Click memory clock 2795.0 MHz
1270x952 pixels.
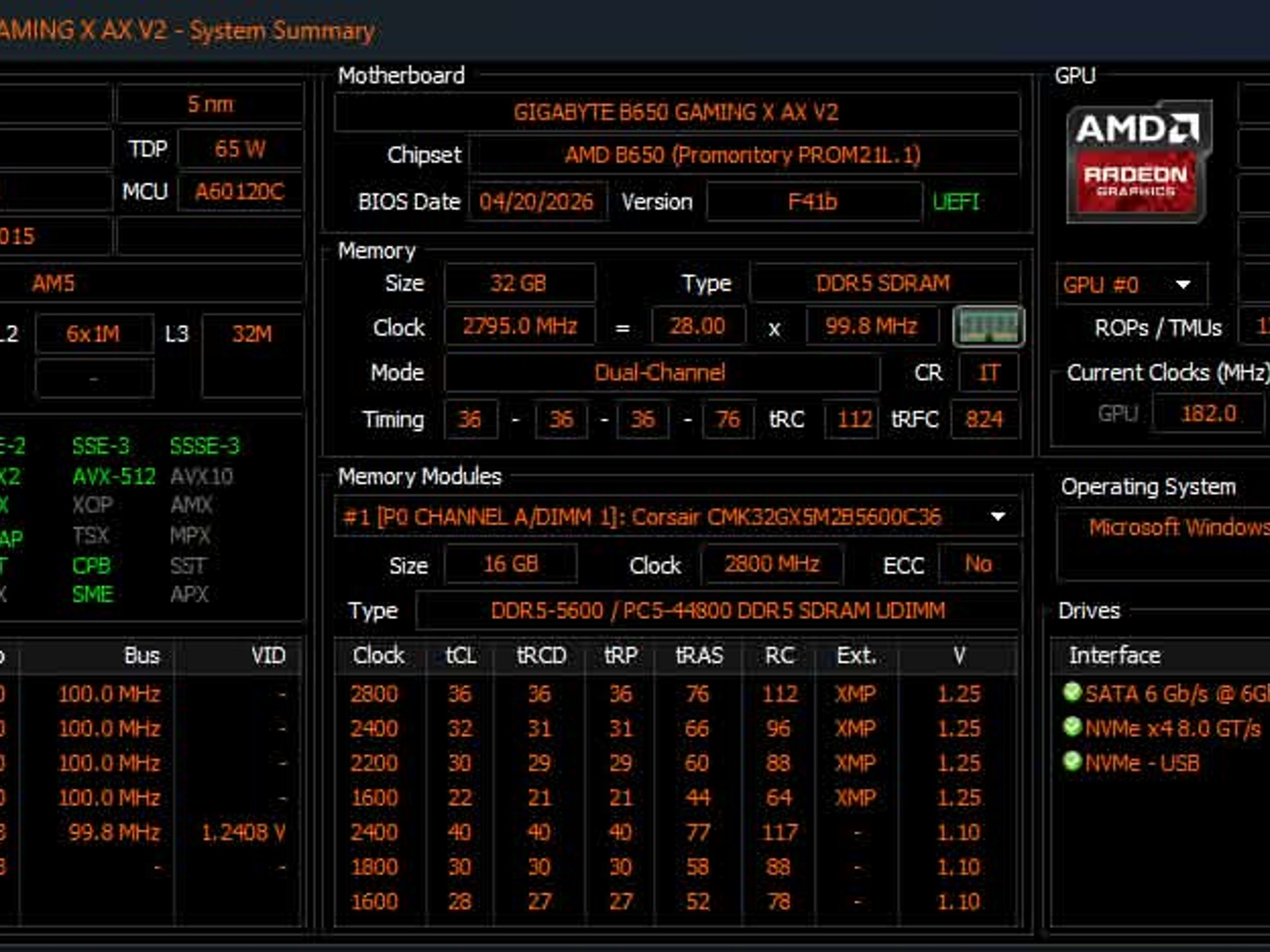[x=520, y=326]
